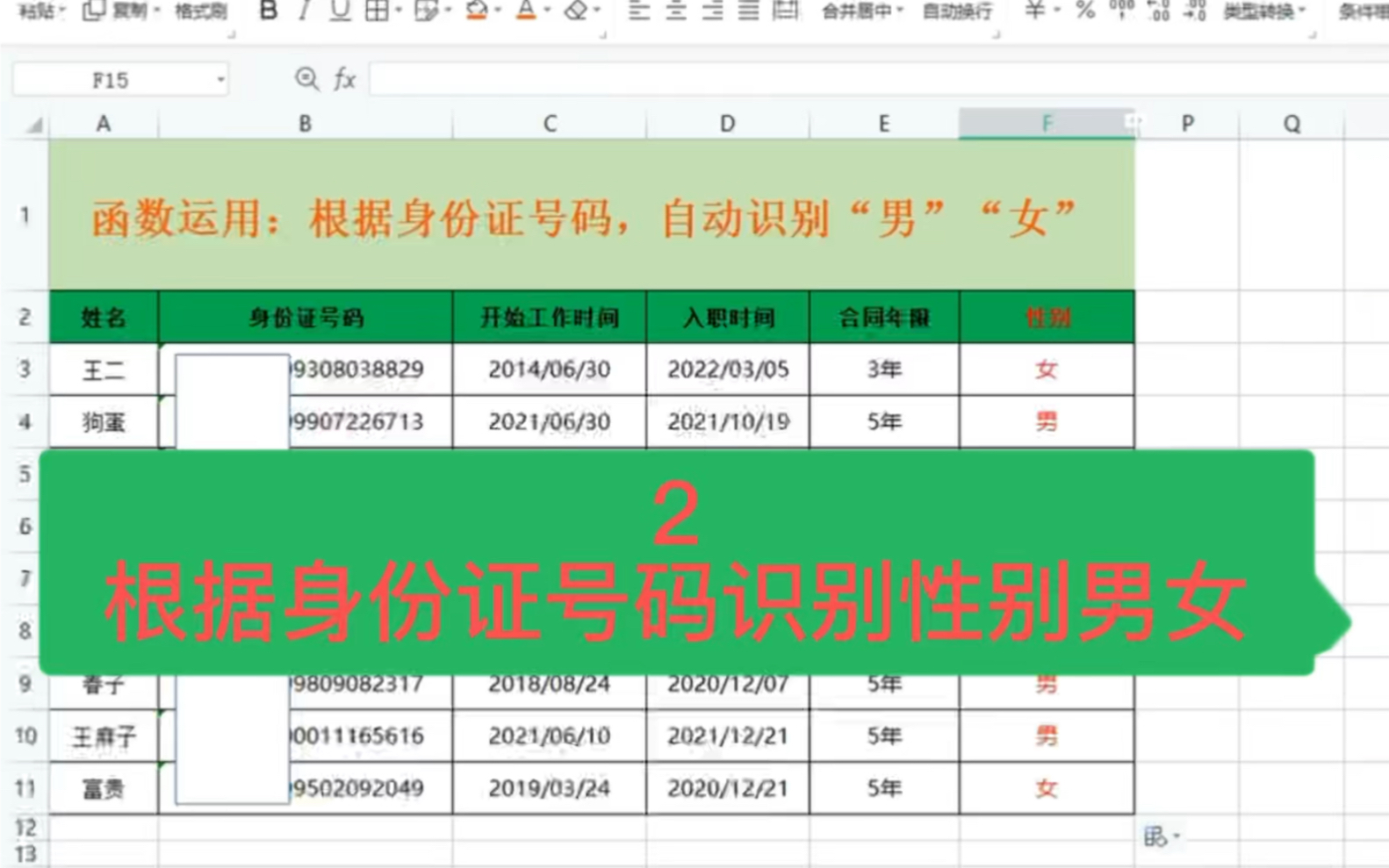Select row 3 header
This screenshot has width=1389, height=868.
click(x=25, y=369)
